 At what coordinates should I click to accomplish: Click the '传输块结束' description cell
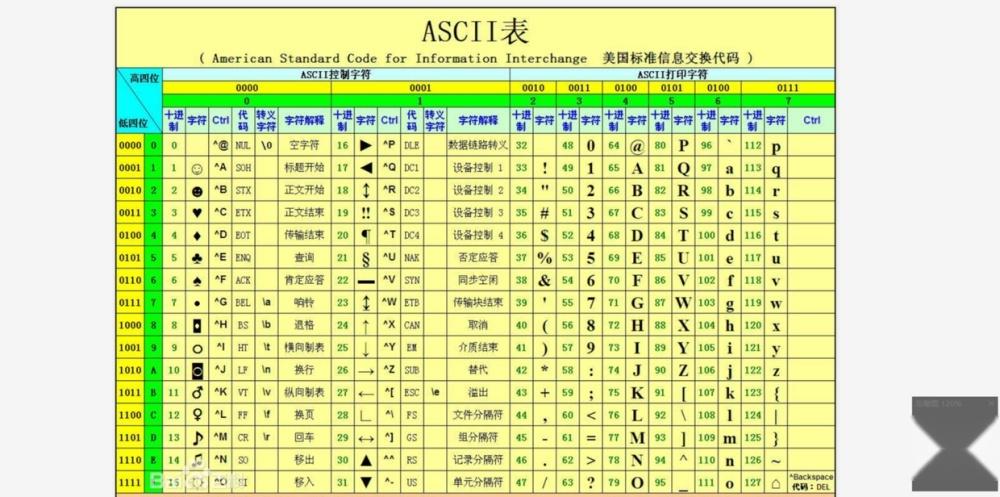click(478, 303)
